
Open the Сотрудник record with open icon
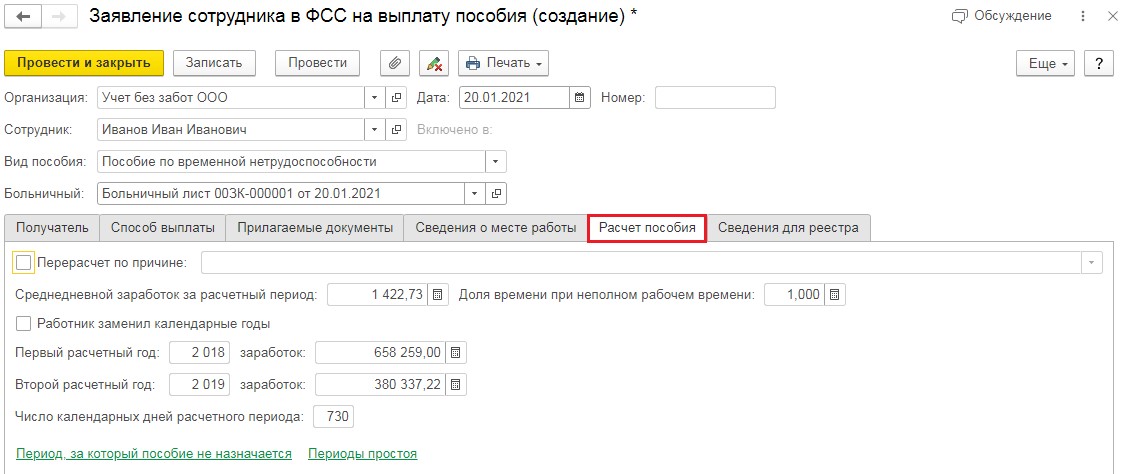click(x=396, y=130)
